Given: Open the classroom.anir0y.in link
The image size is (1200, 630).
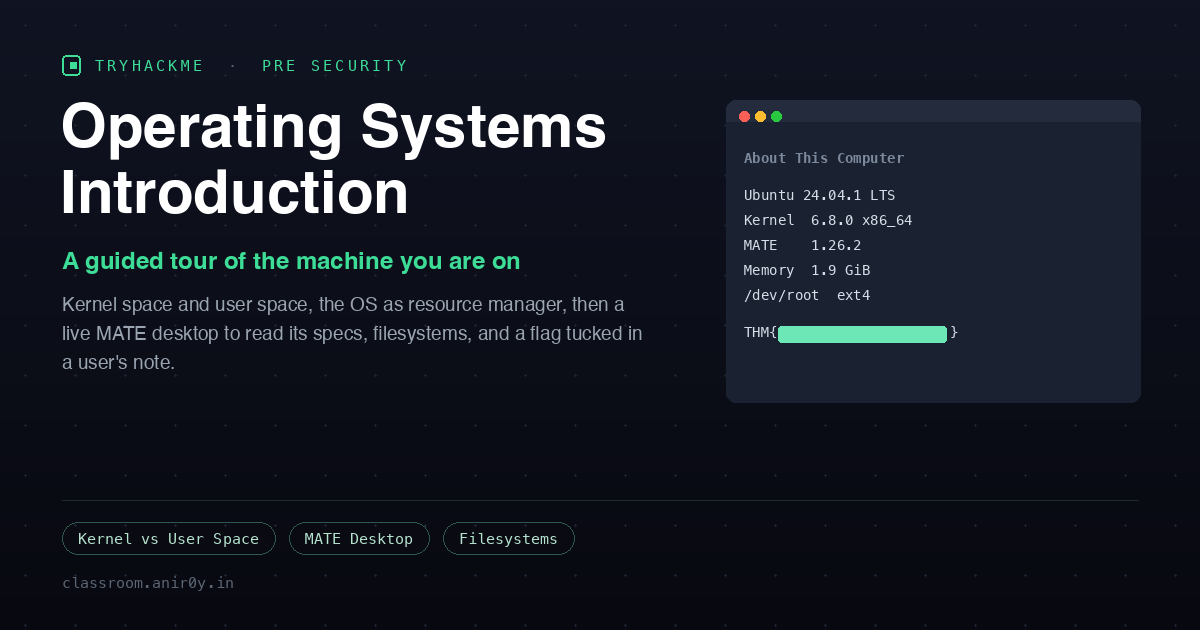Looking at the screenshot, I should coord(148,582).
